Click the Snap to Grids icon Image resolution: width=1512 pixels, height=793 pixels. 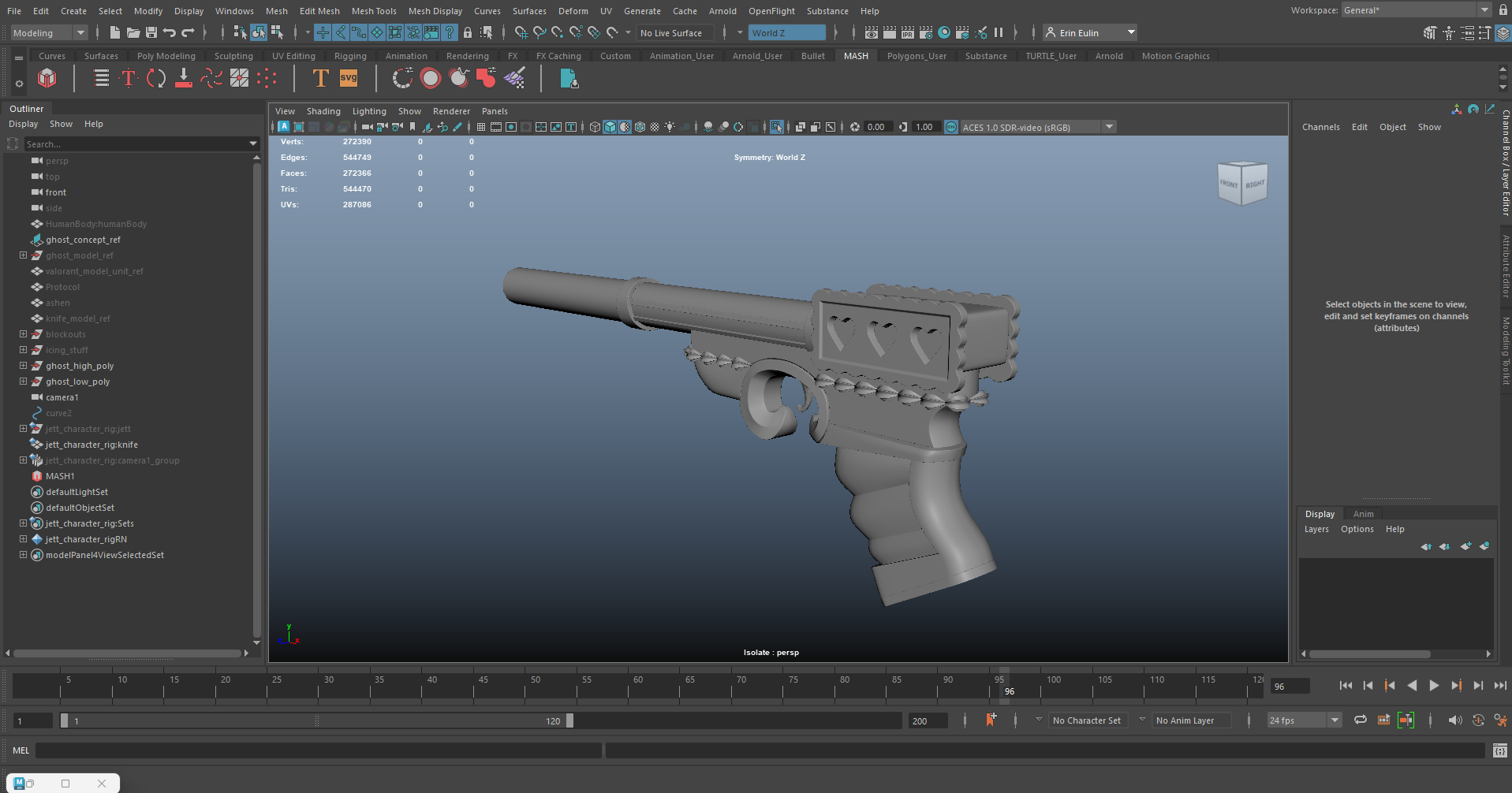(521, 32)
